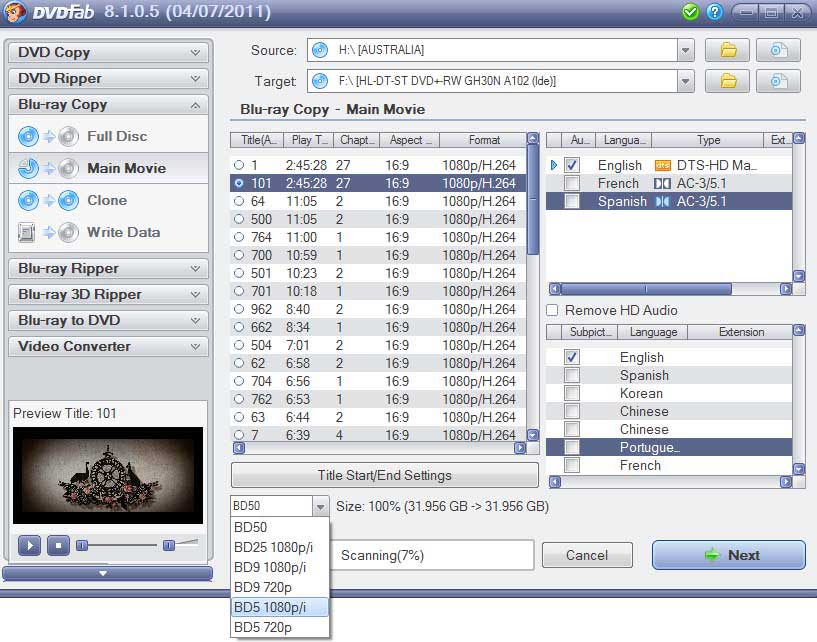Uncheck English subtitle checkbox
This screenshot has width=817, height=642.
572,357
